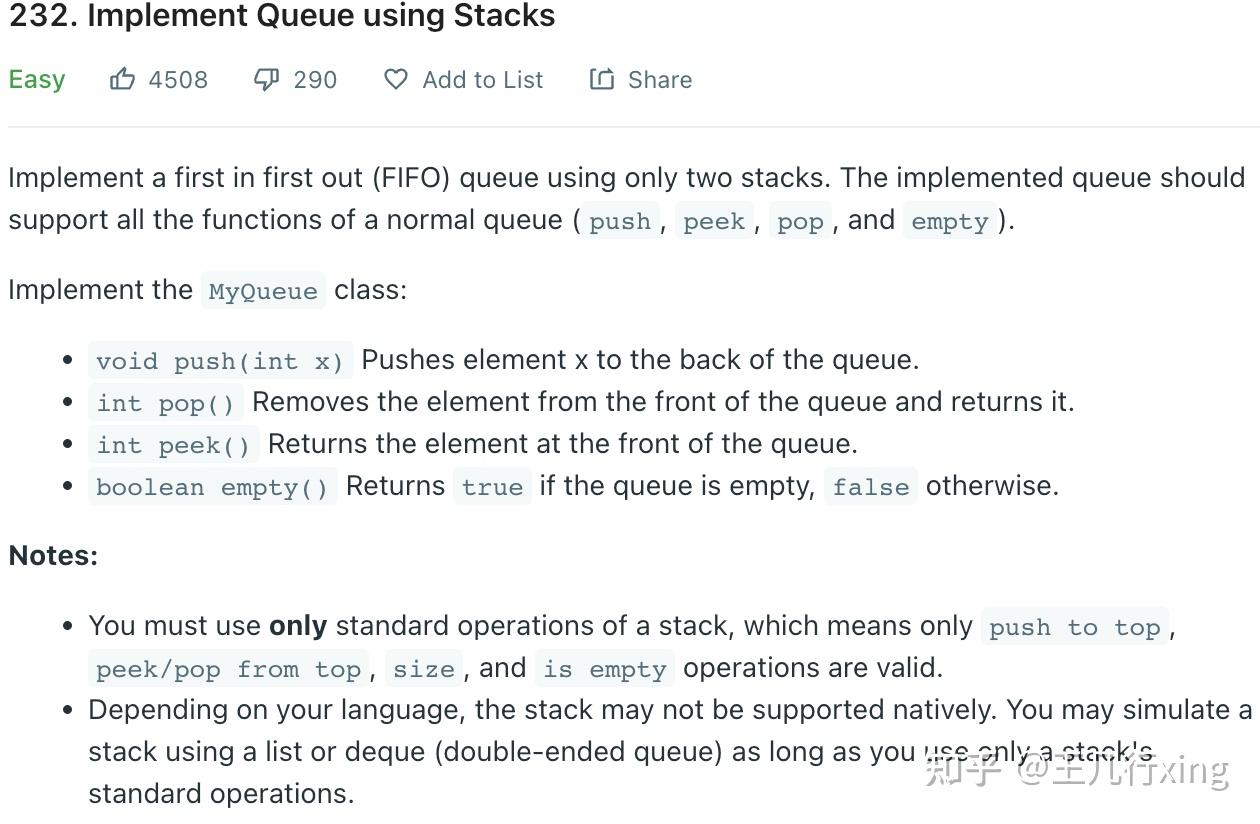Select the peek inline code snippet
Image resolution: width=1260 pixels, height=824 pixels.
(713, 221)
